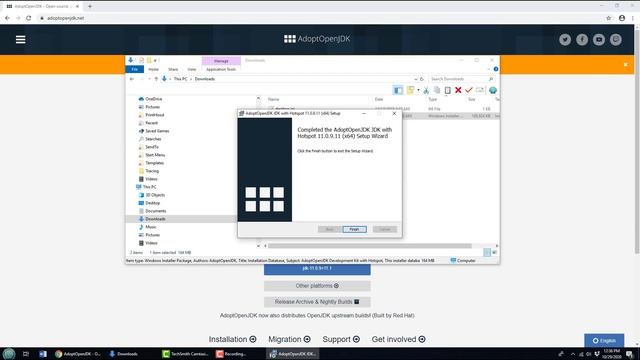Click This PC in Explorer address breadcrumb
The width and height of the screenshot is (640, 360).
pos(180,79)
